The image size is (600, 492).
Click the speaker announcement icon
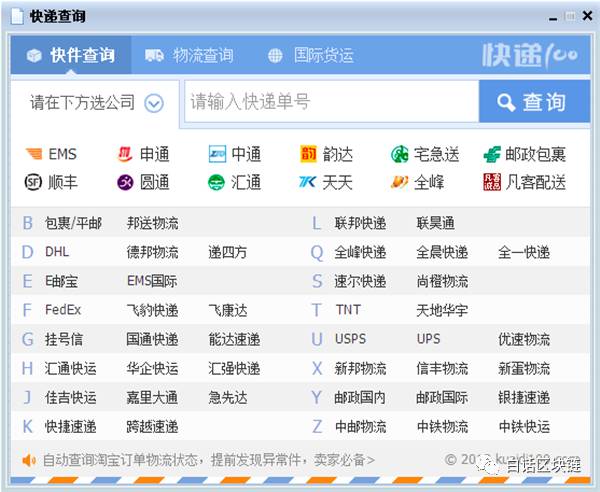[29, 460]
